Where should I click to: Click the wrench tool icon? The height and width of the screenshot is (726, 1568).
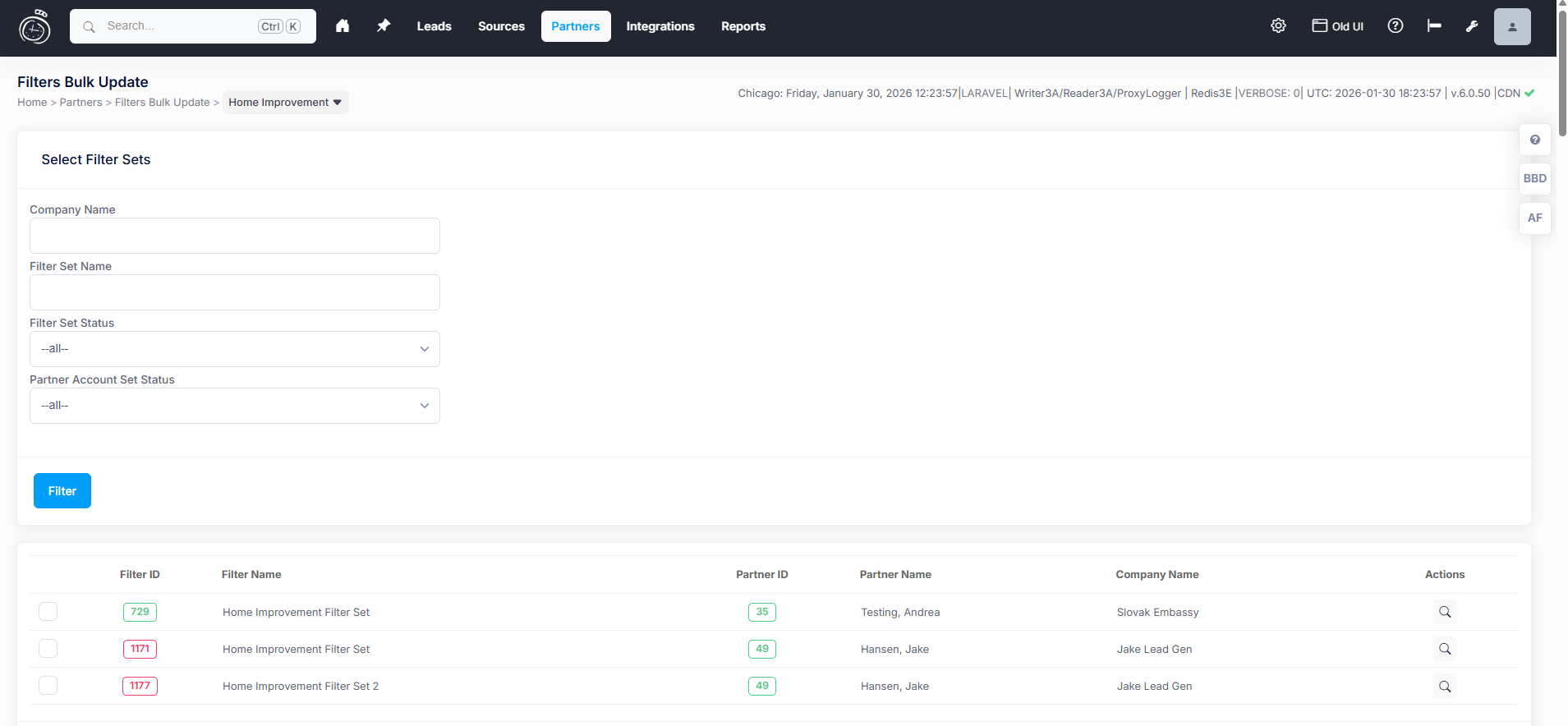(1472, 26)
